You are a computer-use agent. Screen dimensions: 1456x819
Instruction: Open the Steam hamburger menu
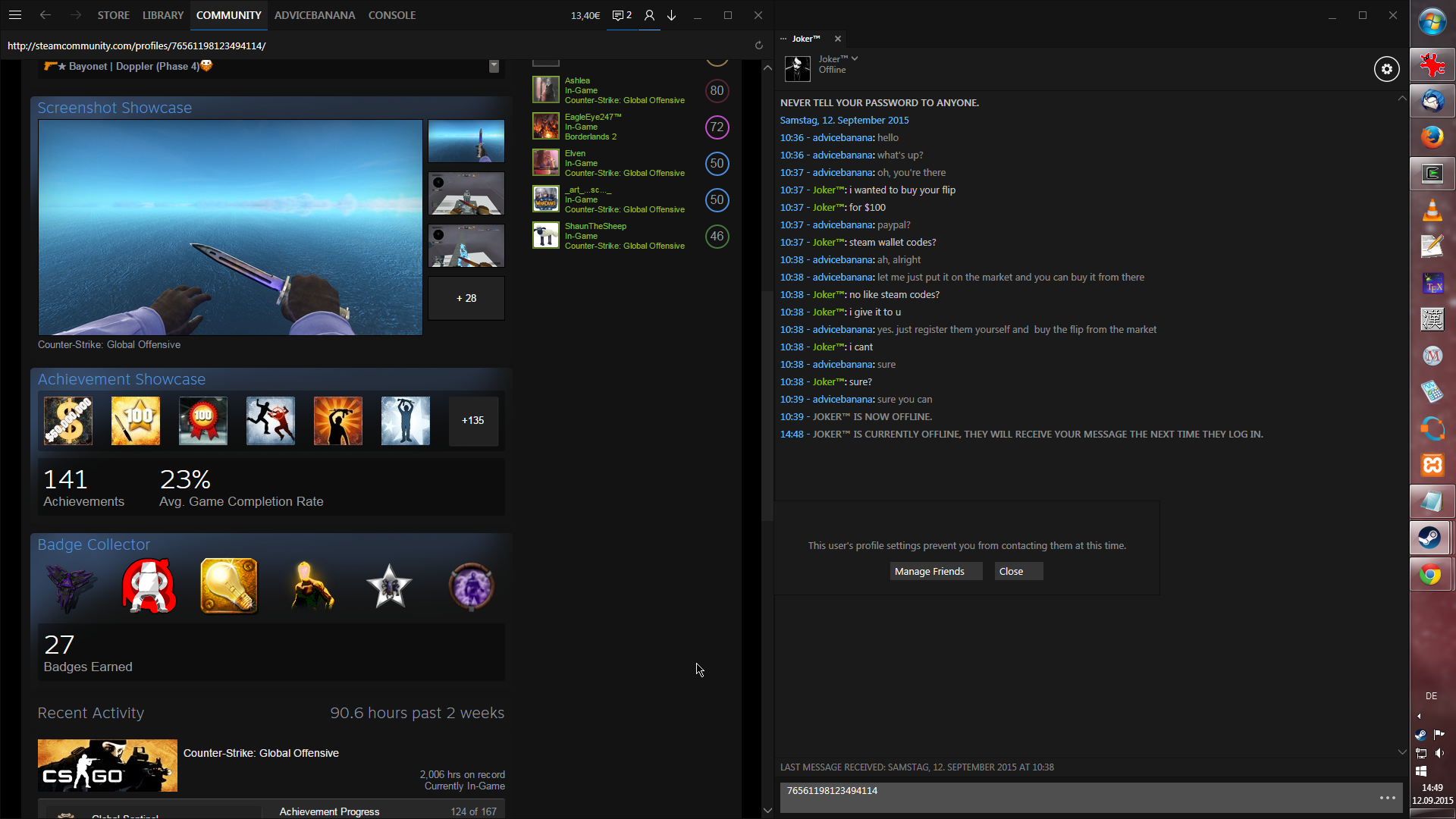click(15, 15)
